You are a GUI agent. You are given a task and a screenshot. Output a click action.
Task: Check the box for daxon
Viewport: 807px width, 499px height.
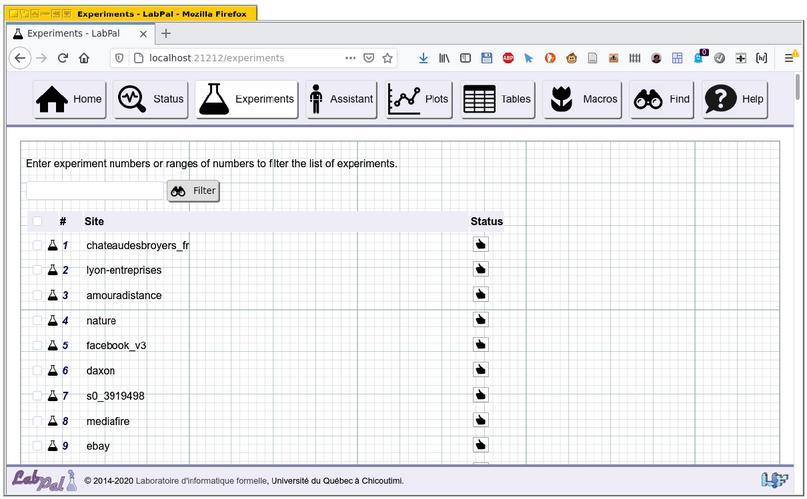tap(37, 370)
